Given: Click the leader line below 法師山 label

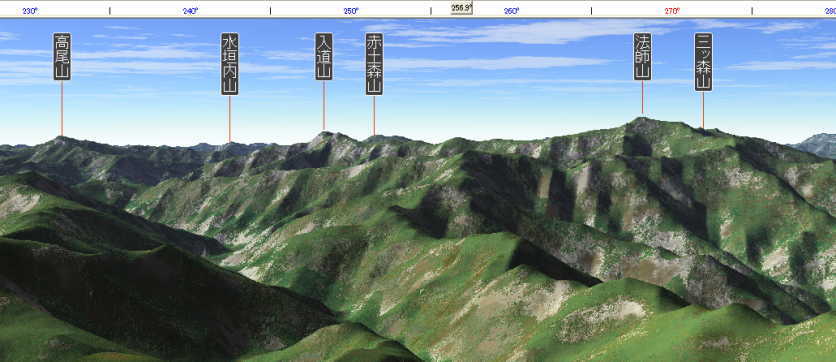Looking at the screenshot, I should (x=642, y=98).
